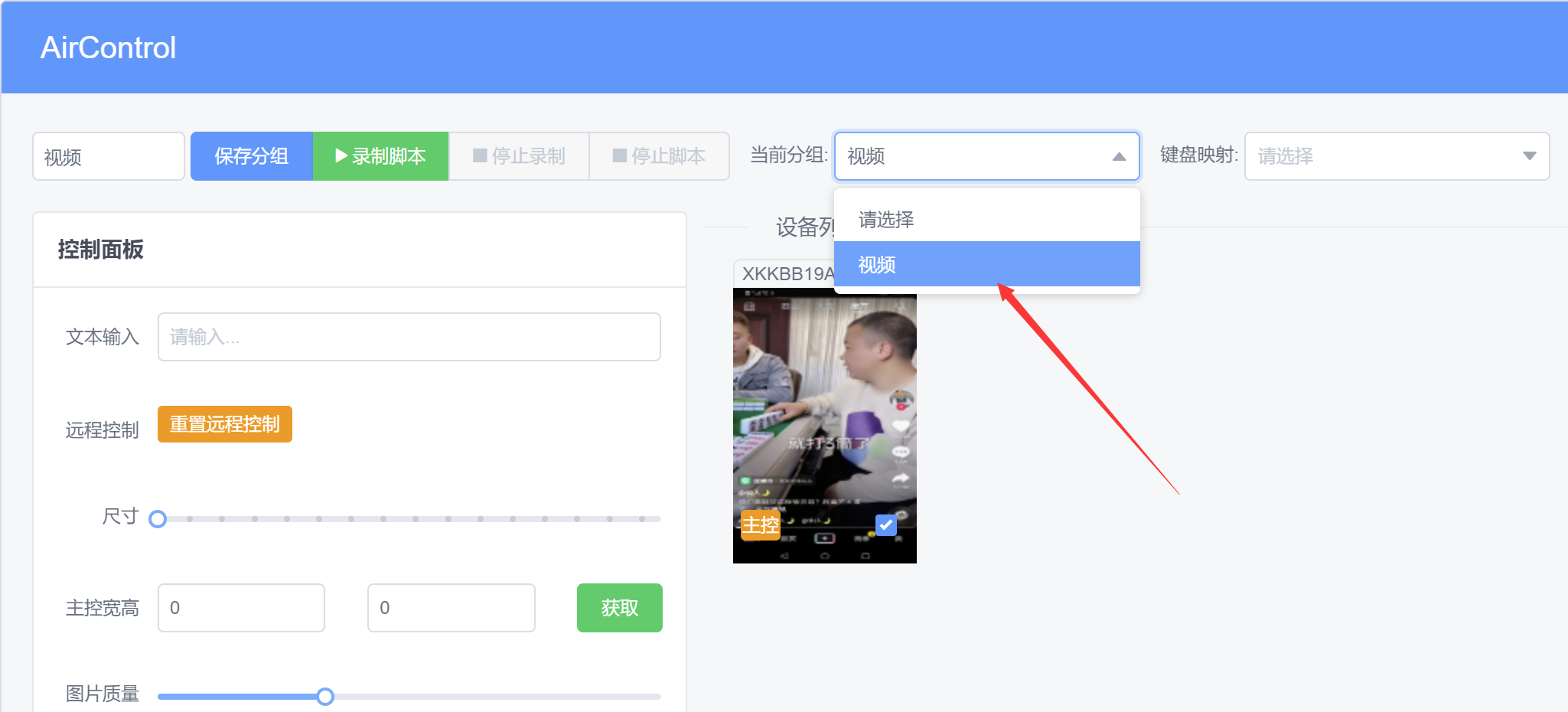The image size is (1568, 712).
Task: Select 请选择 option in group list
Action: (x=986, y=220)
